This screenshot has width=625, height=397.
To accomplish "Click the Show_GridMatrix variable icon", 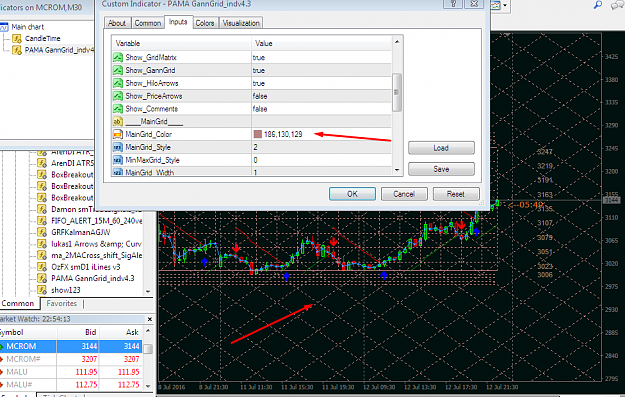I will (118, 57).
